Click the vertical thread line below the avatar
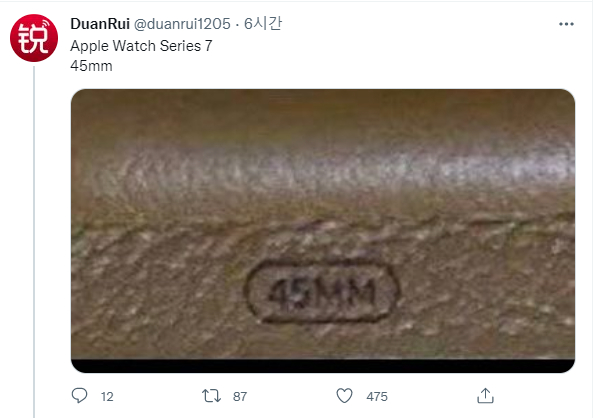 click(x=34, y=242)
